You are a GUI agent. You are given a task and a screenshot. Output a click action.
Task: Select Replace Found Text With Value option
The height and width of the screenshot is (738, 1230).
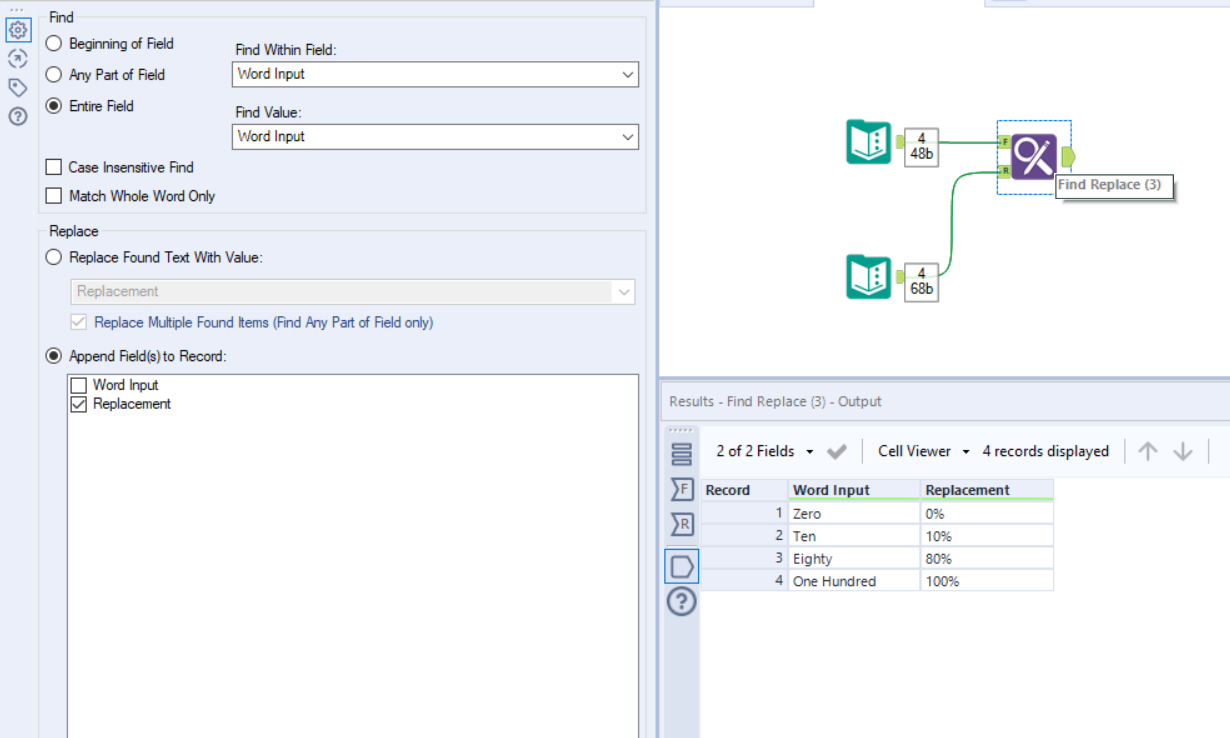pos(54,257)
